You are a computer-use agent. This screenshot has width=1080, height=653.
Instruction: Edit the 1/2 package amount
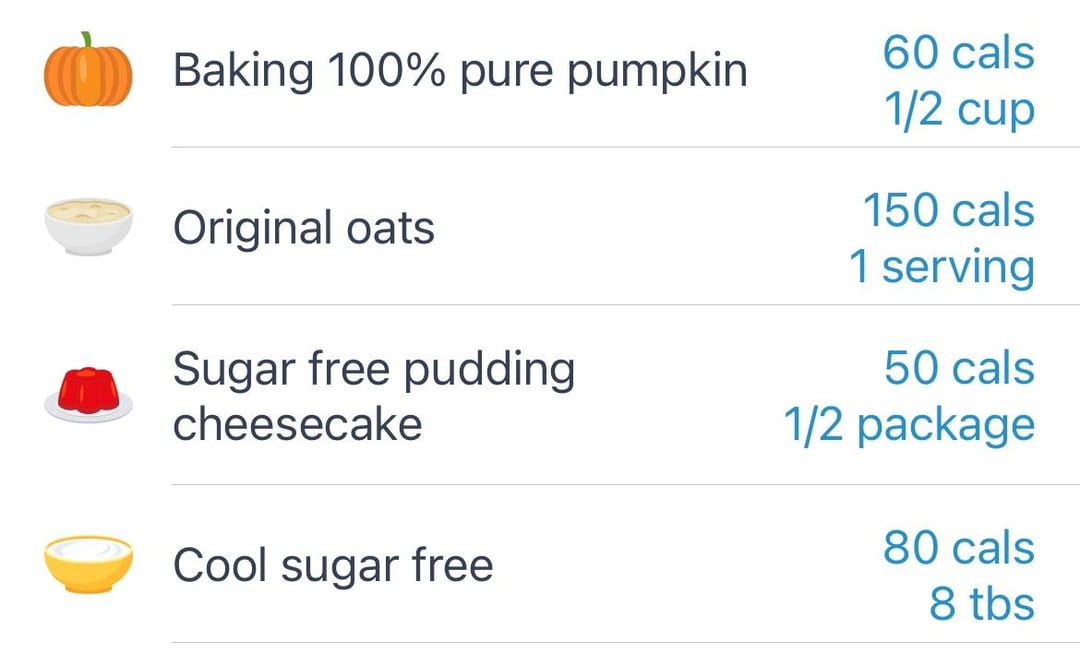[x=909, y=426]
